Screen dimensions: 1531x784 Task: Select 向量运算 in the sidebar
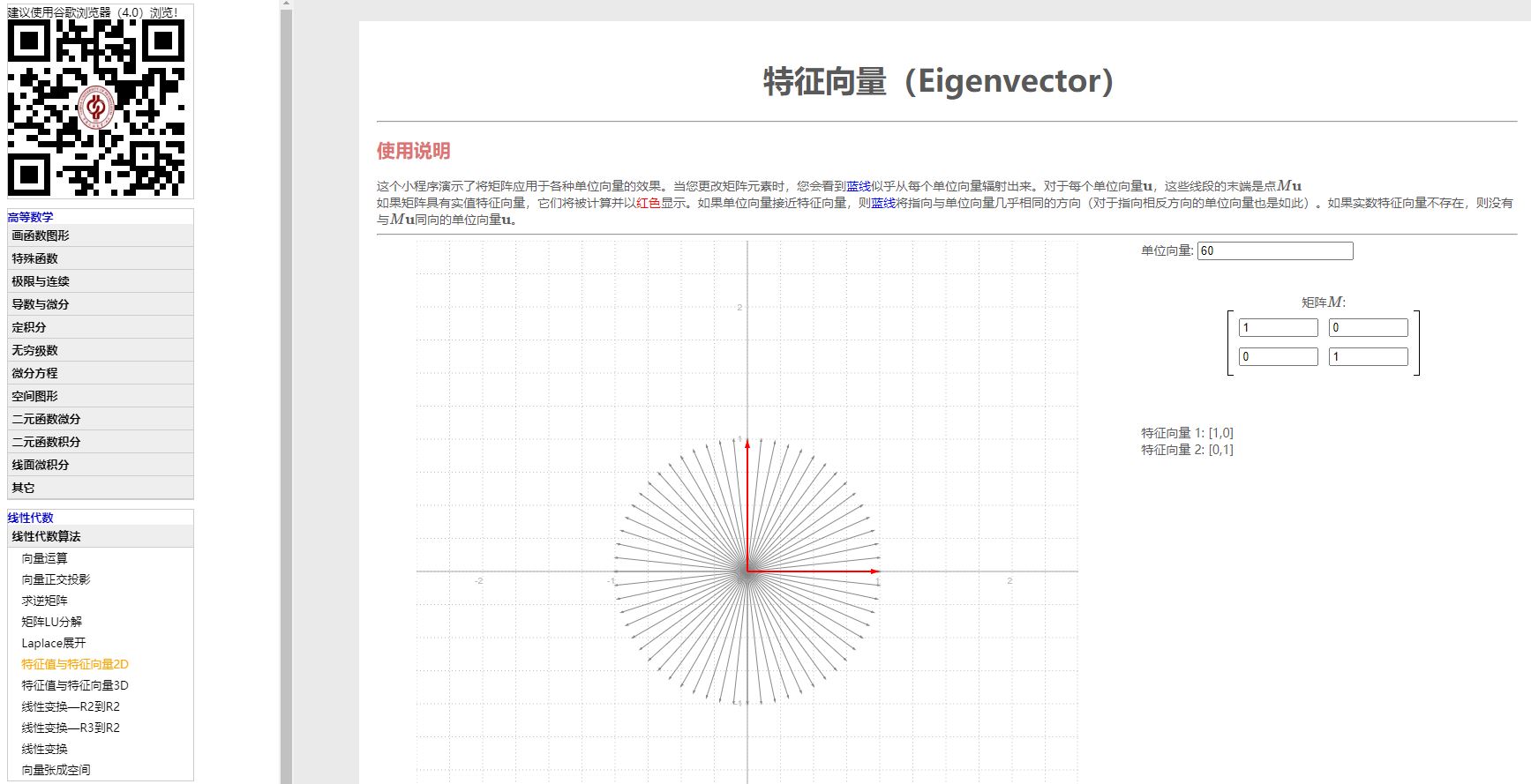[x=44, y=558]
